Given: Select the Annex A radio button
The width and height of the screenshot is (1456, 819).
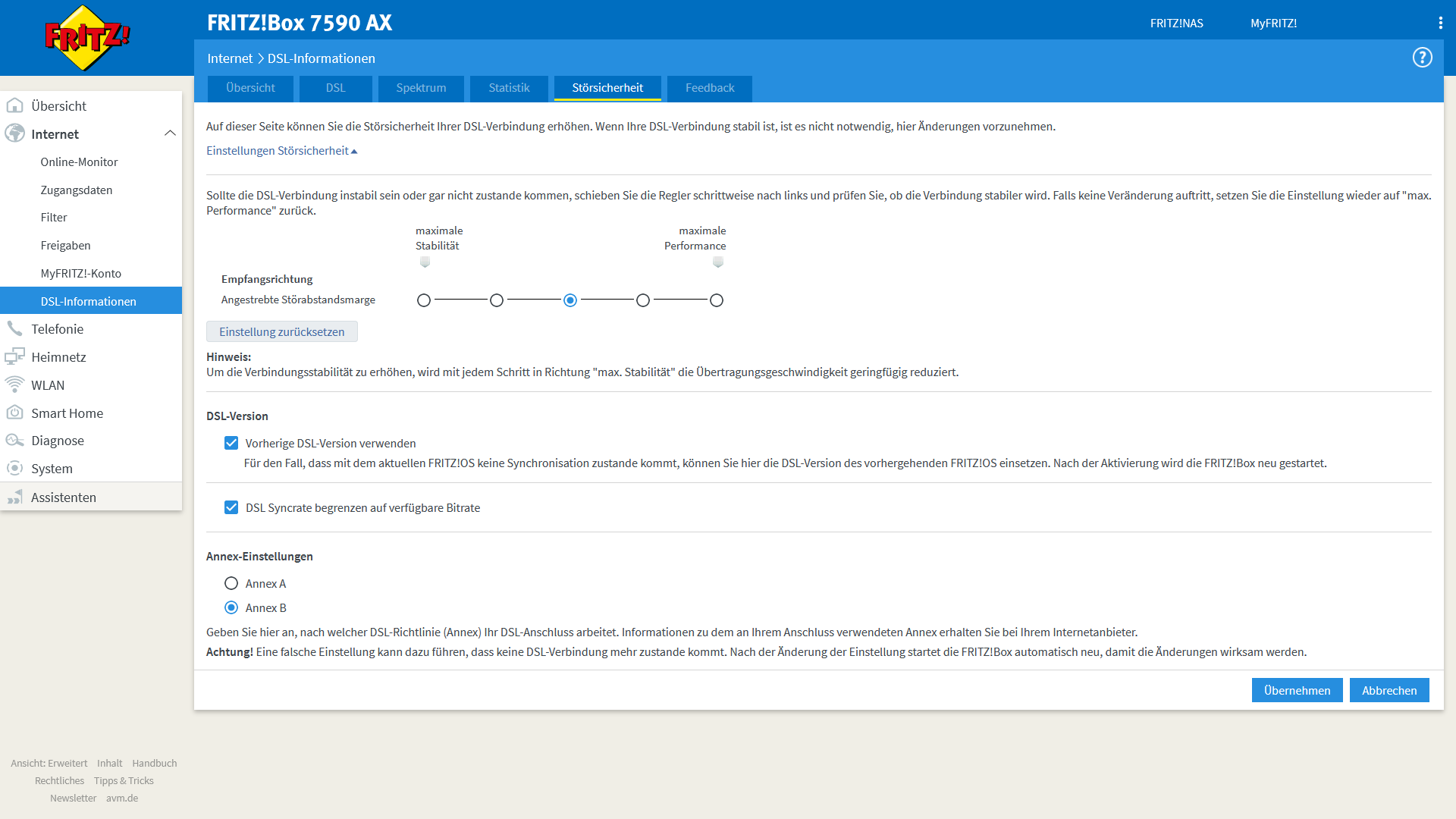Looking at the screenshot, I should 231,583.
